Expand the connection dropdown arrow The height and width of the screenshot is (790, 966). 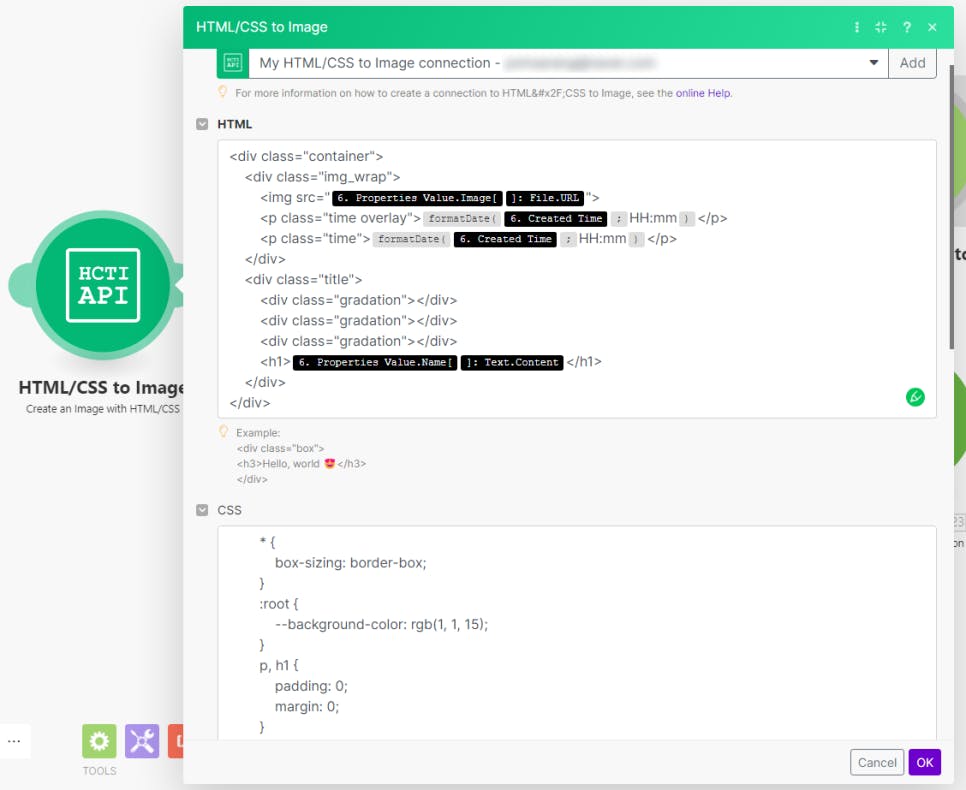click(x=874, y=63)
